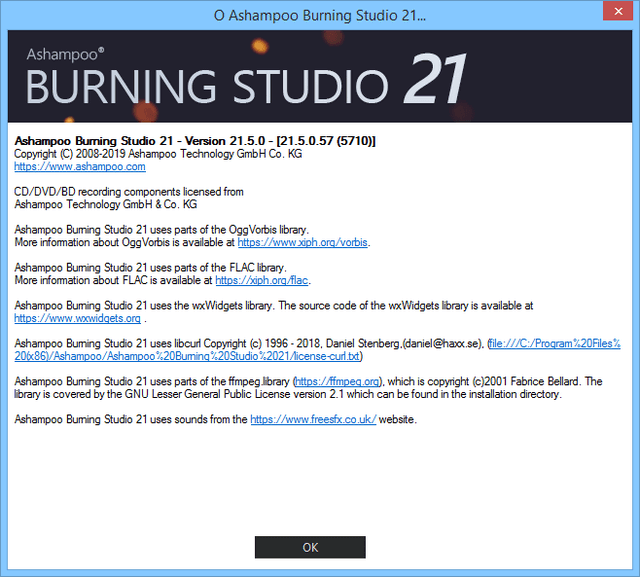Screen dimensions: 640x577
Task: Click the Version 21.5.0 heading text
Action: click(195, 141)
